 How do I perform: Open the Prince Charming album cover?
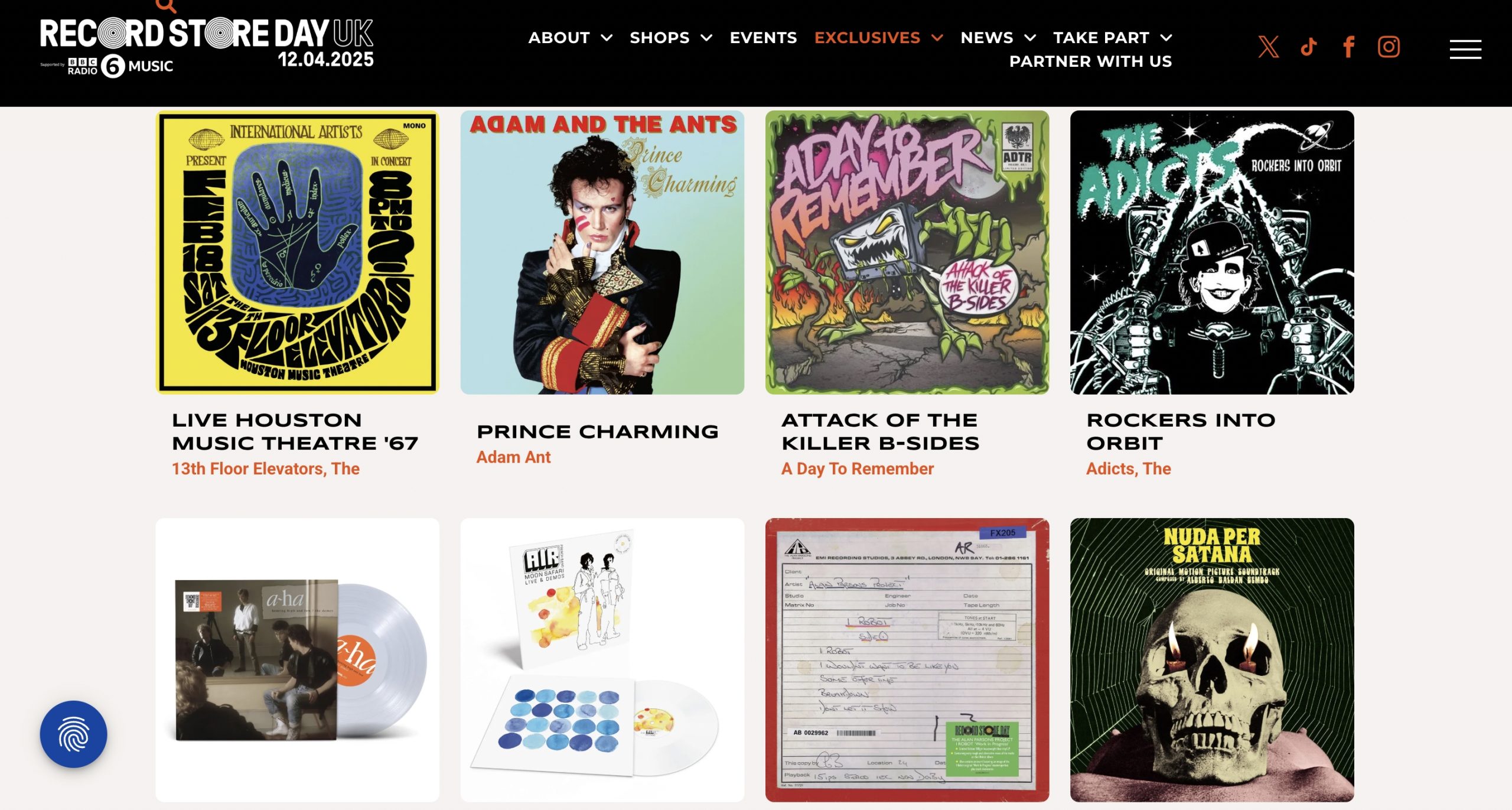[602, 252]
